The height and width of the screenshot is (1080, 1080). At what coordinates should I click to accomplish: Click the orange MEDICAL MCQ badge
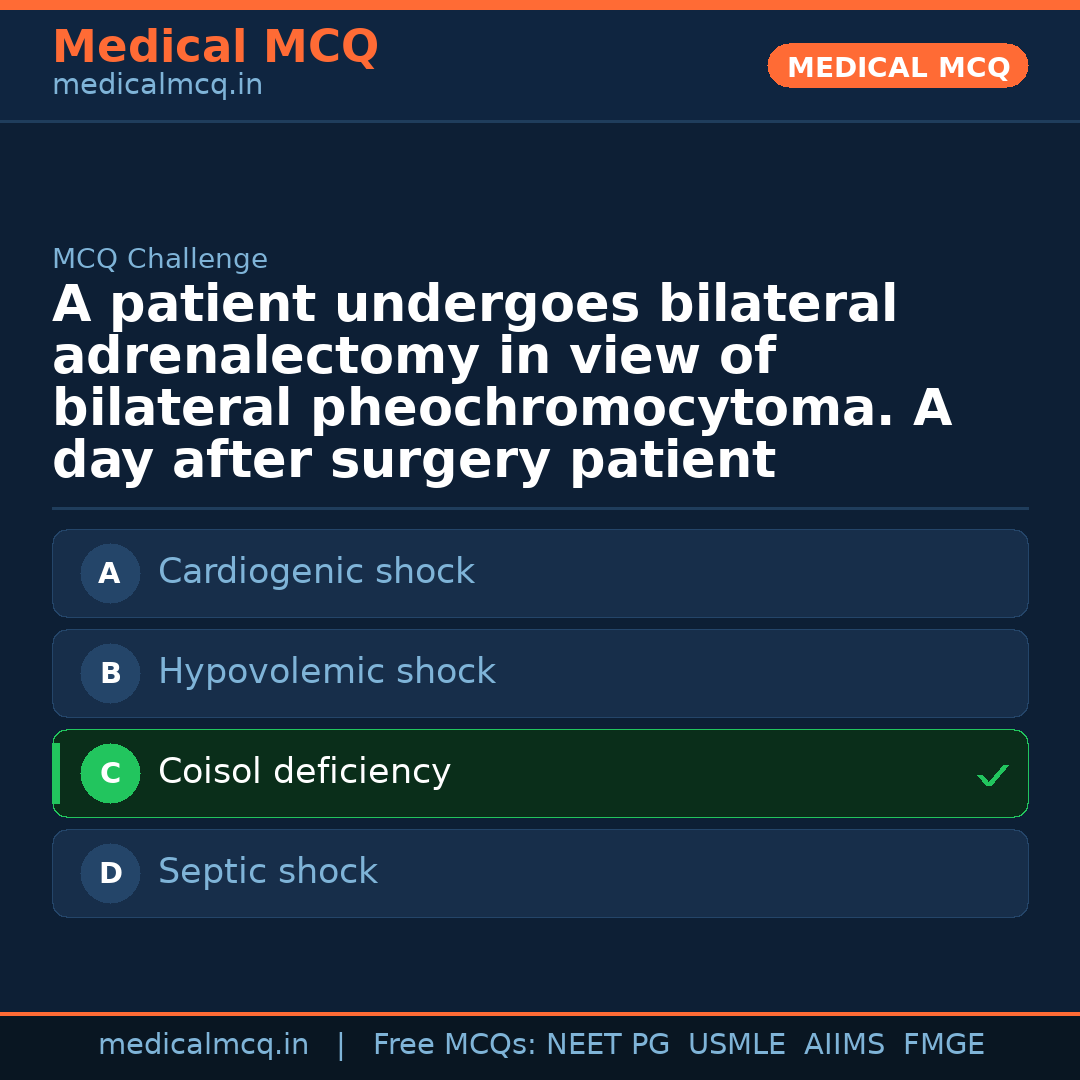click(x=898, y=67)
